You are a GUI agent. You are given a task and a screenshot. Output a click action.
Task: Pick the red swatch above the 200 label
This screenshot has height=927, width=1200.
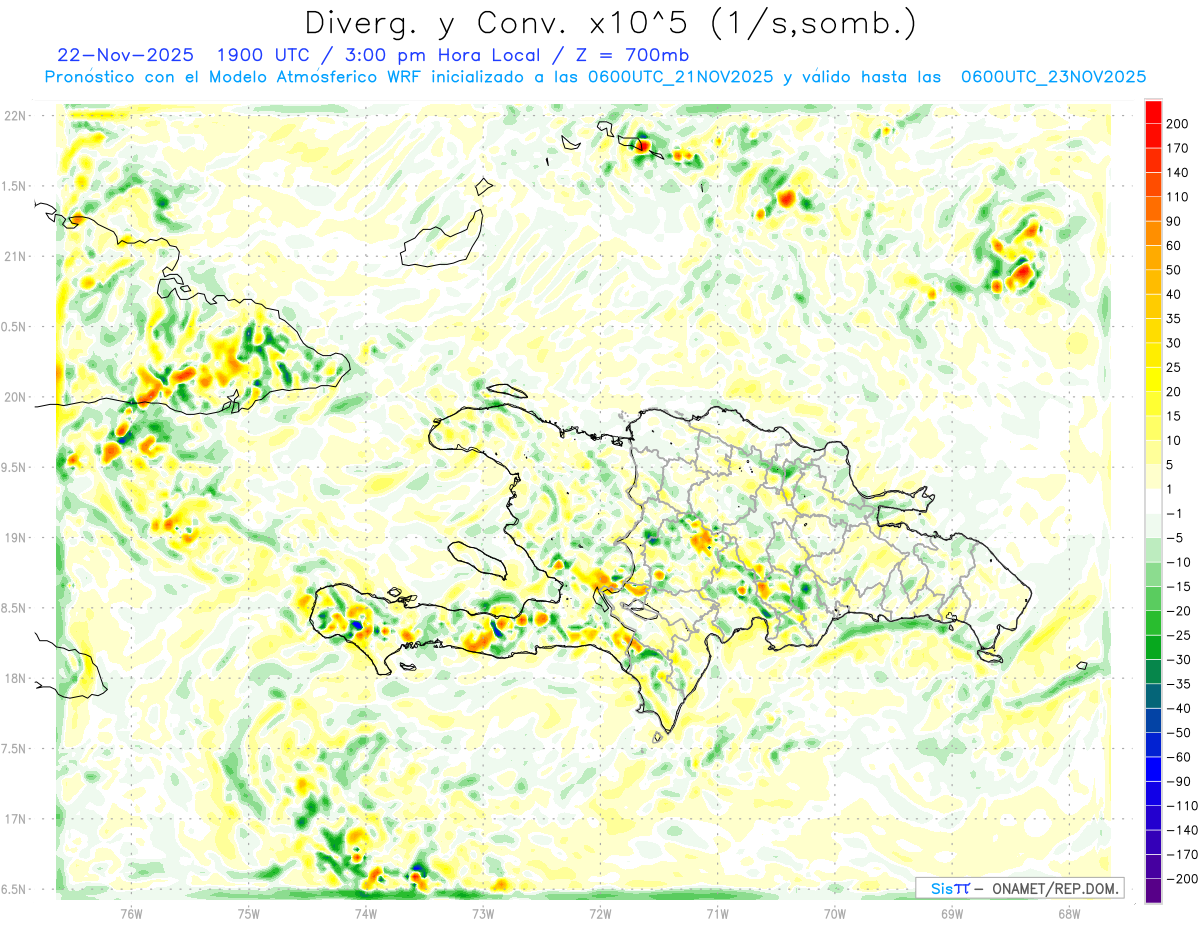pyautogui.click(x=1153, y=111)
